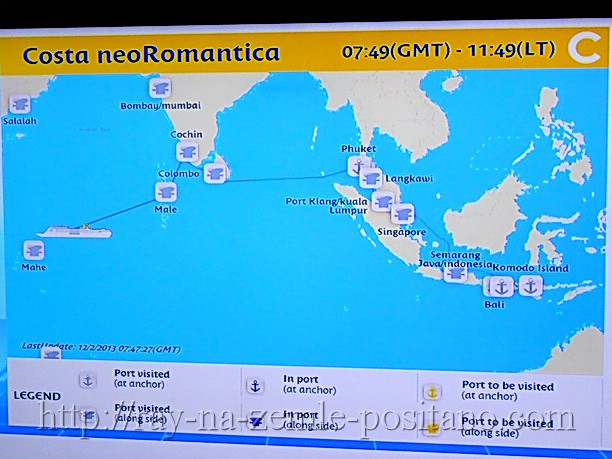Click the 'Male' label
This screenshot has height=459, width=612.
(x=166, y=209)
